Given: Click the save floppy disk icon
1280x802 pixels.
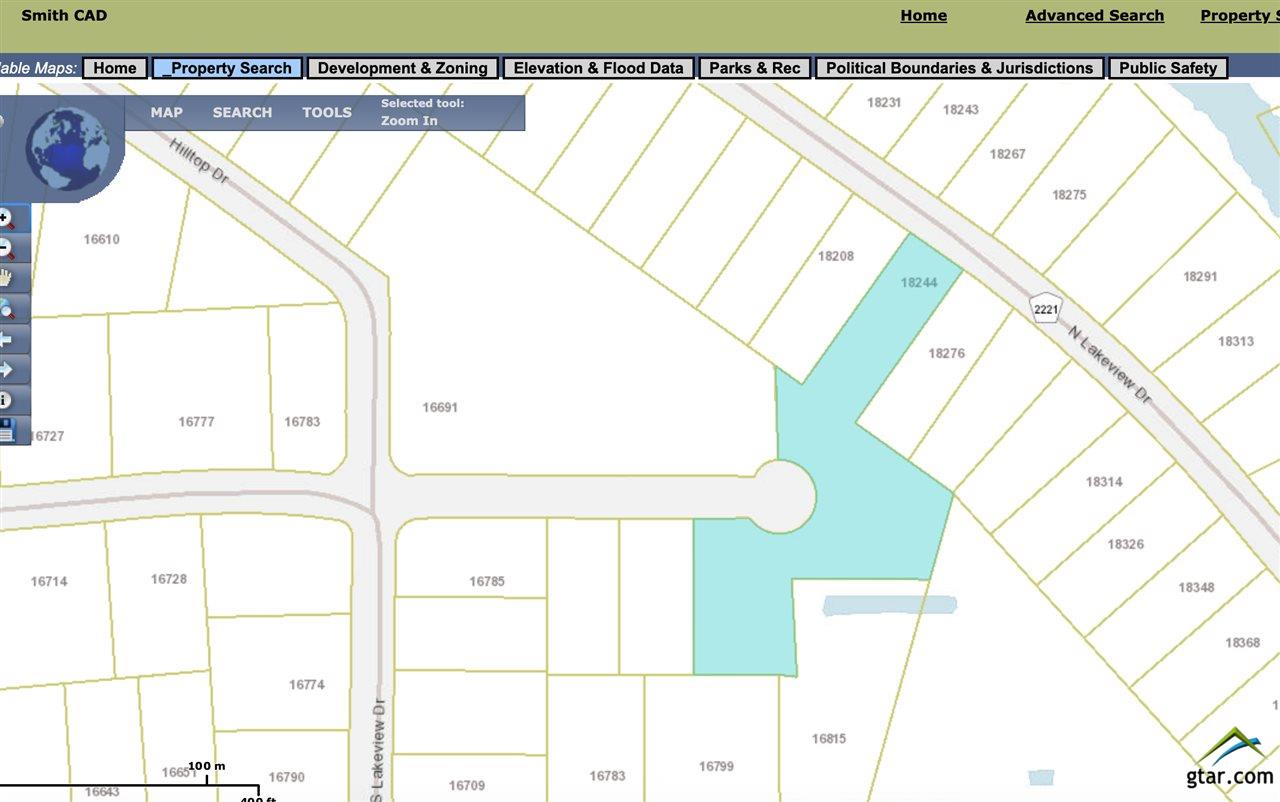Looking at the screenshot, I should 6,430.
